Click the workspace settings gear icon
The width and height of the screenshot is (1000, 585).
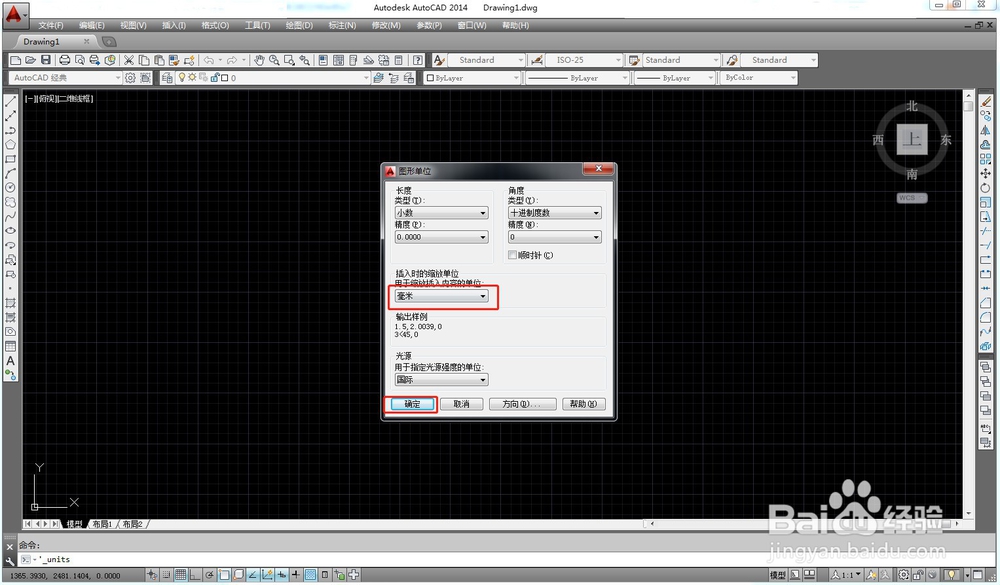point(130,78)
